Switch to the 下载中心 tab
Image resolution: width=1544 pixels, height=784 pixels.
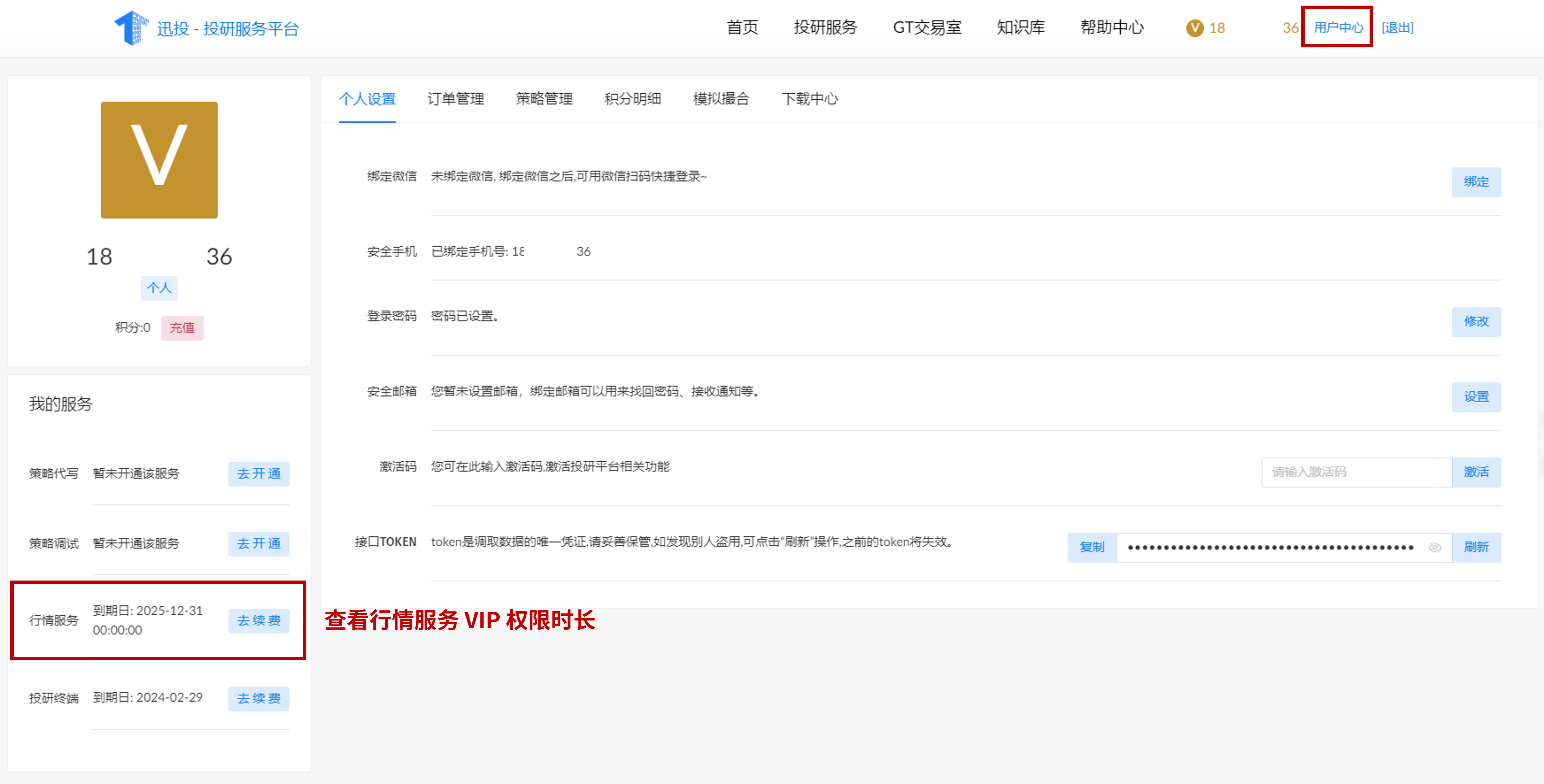pos(810,99)
